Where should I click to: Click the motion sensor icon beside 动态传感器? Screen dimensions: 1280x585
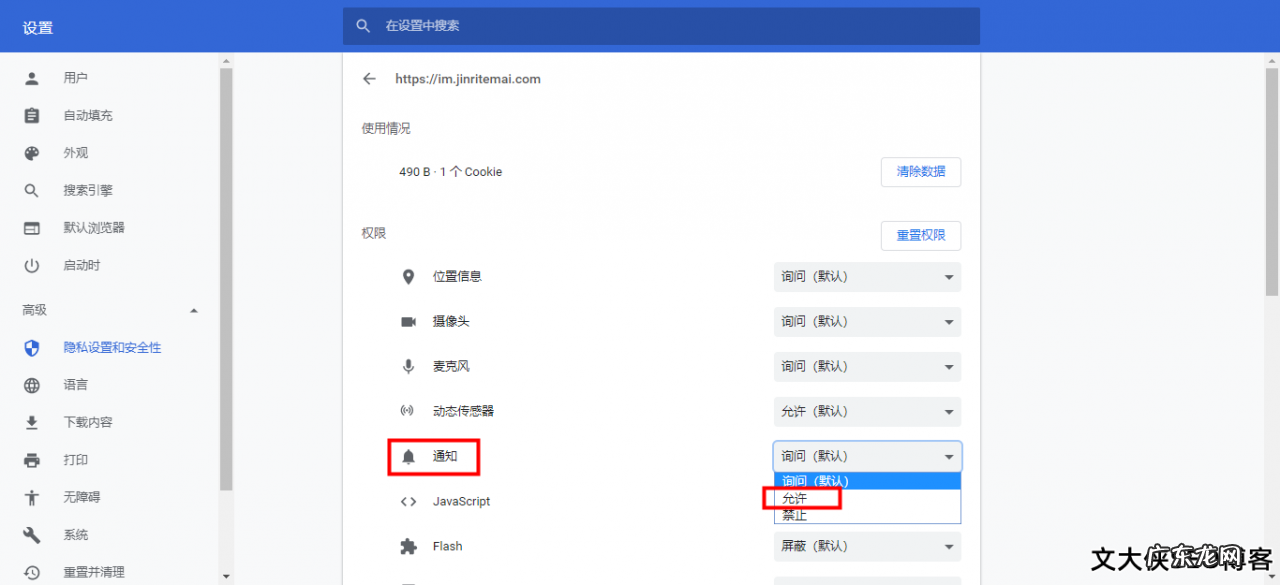(x=409, y=411)
